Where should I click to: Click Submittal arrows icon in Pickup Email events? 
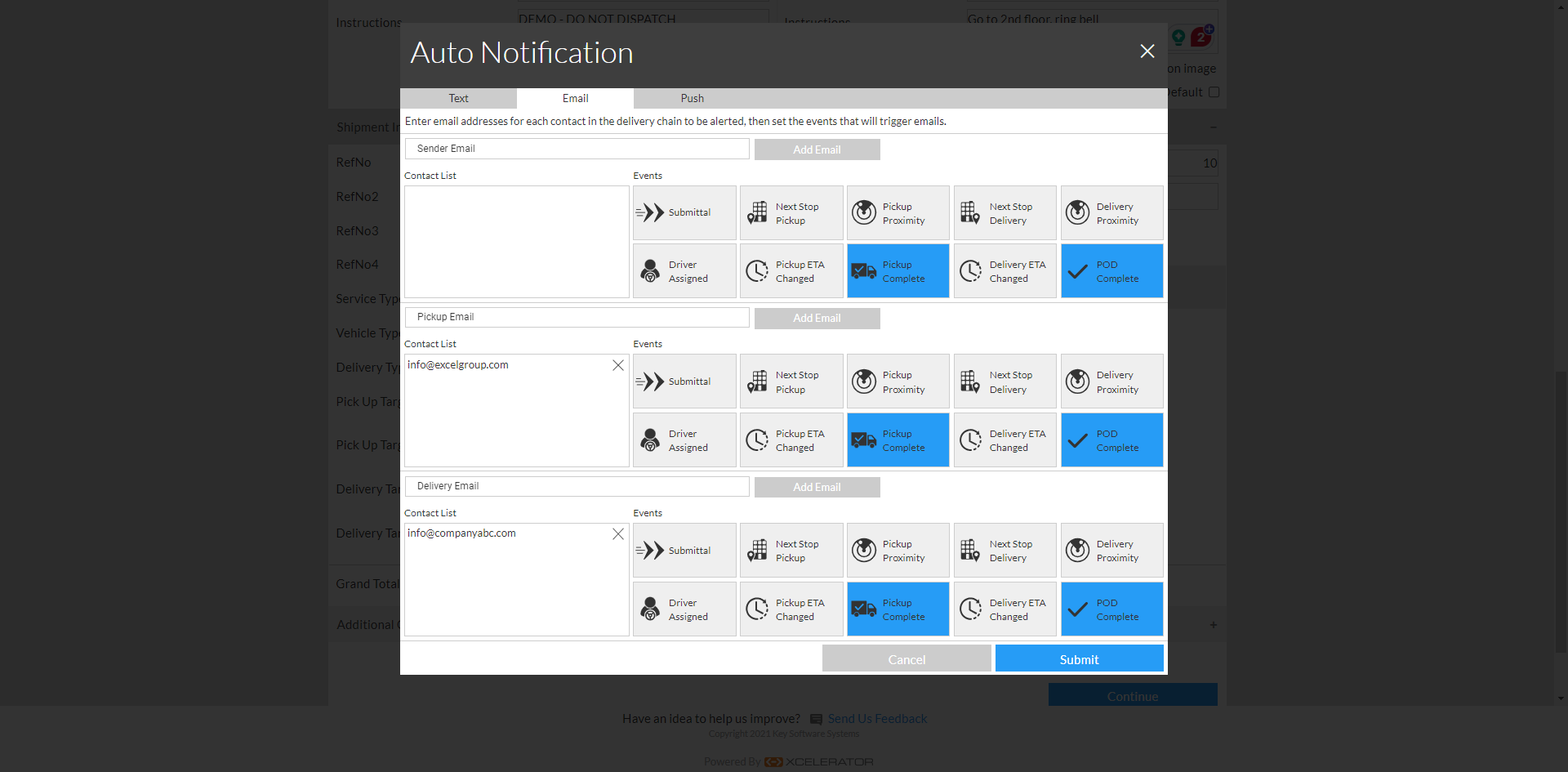(x=650, y=382)
